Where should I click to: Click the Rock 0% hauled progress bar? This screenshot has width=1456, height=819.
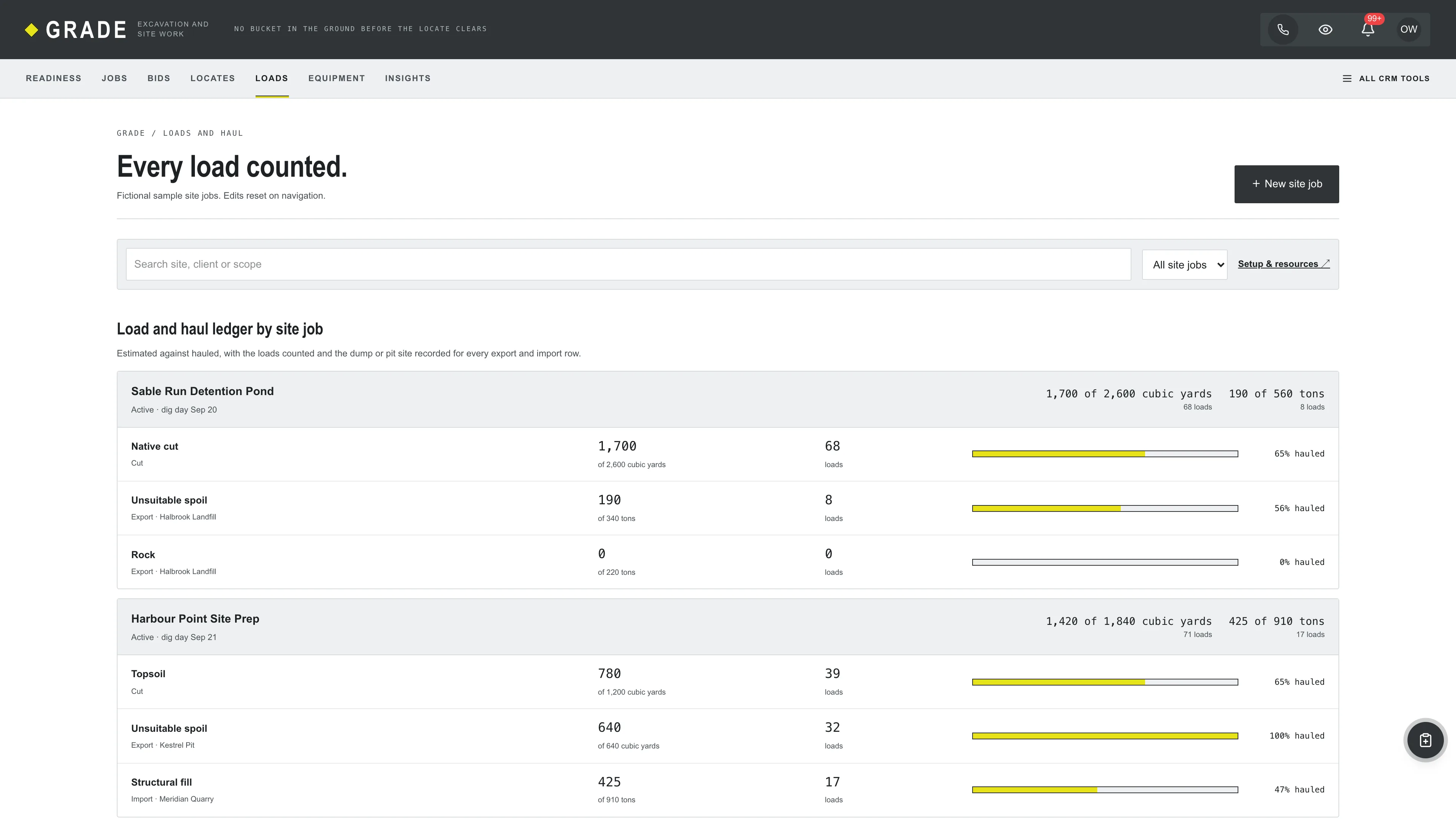pyautogui.click(x=1105, y=562)
